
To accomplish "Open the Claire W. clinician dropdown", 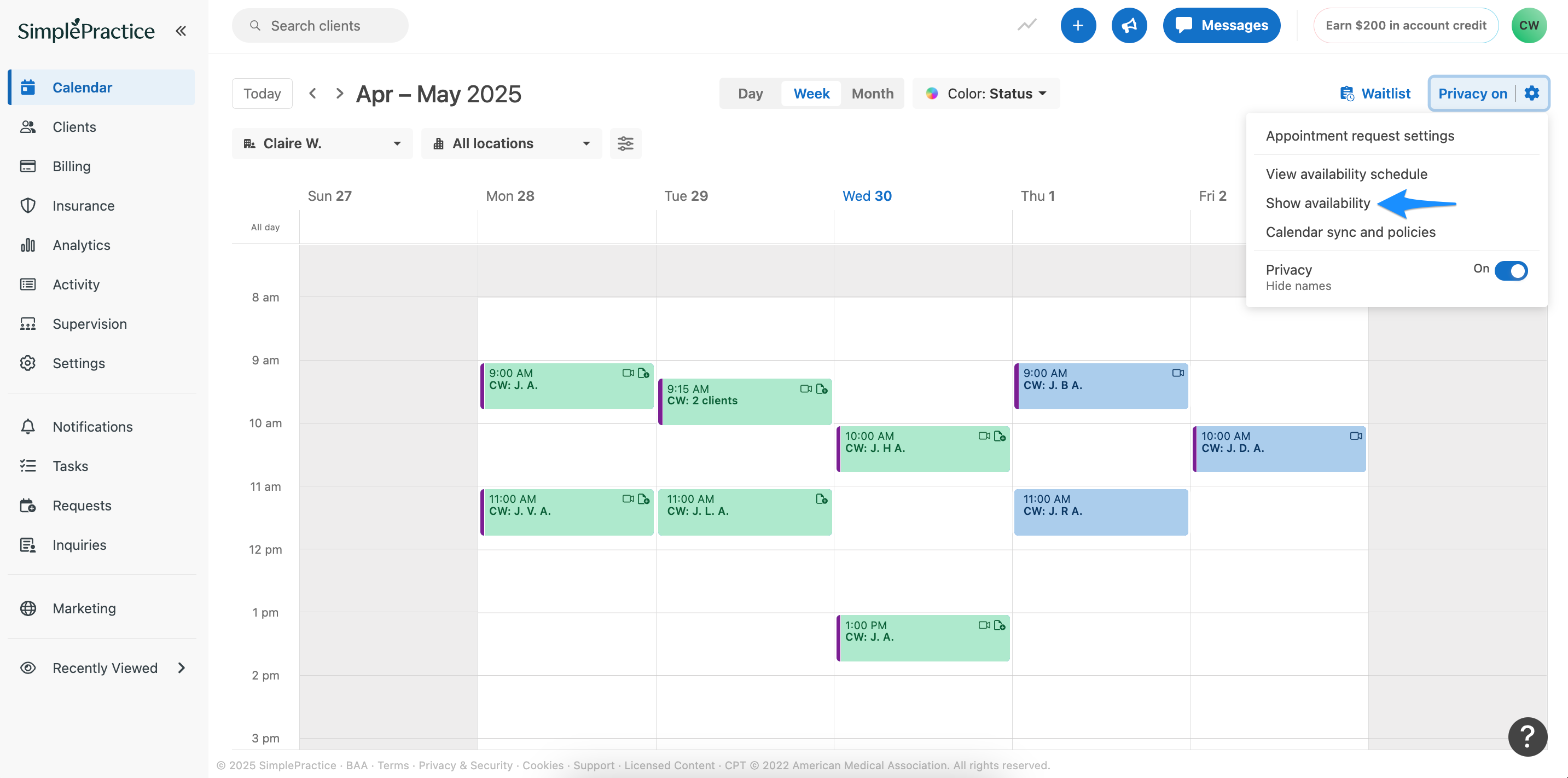I will point(322,144).
